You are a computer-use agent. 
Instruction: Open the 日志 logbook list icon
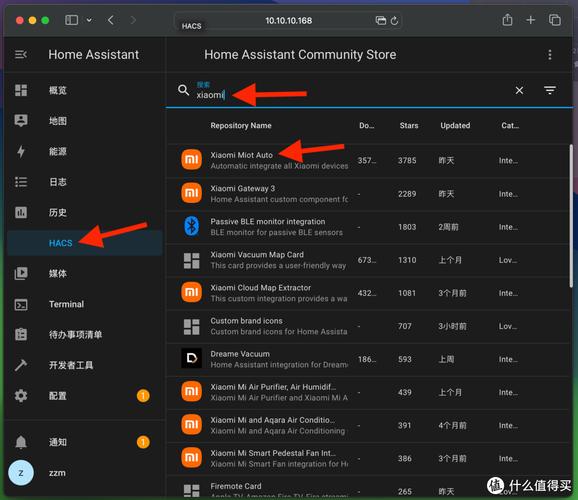coord(21,182)
